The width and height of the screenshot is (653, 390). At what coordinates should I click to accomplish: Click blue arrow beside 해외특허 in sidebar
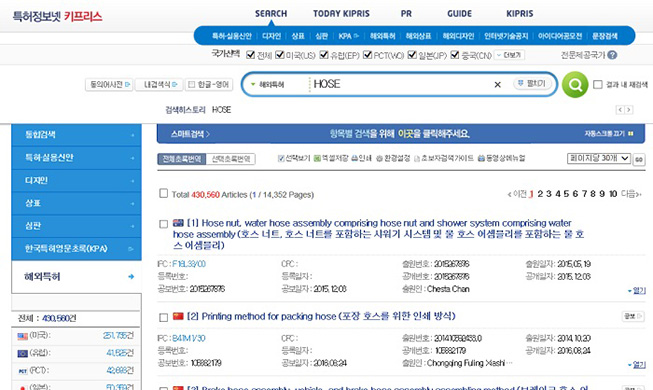click(x=131, y=276)
